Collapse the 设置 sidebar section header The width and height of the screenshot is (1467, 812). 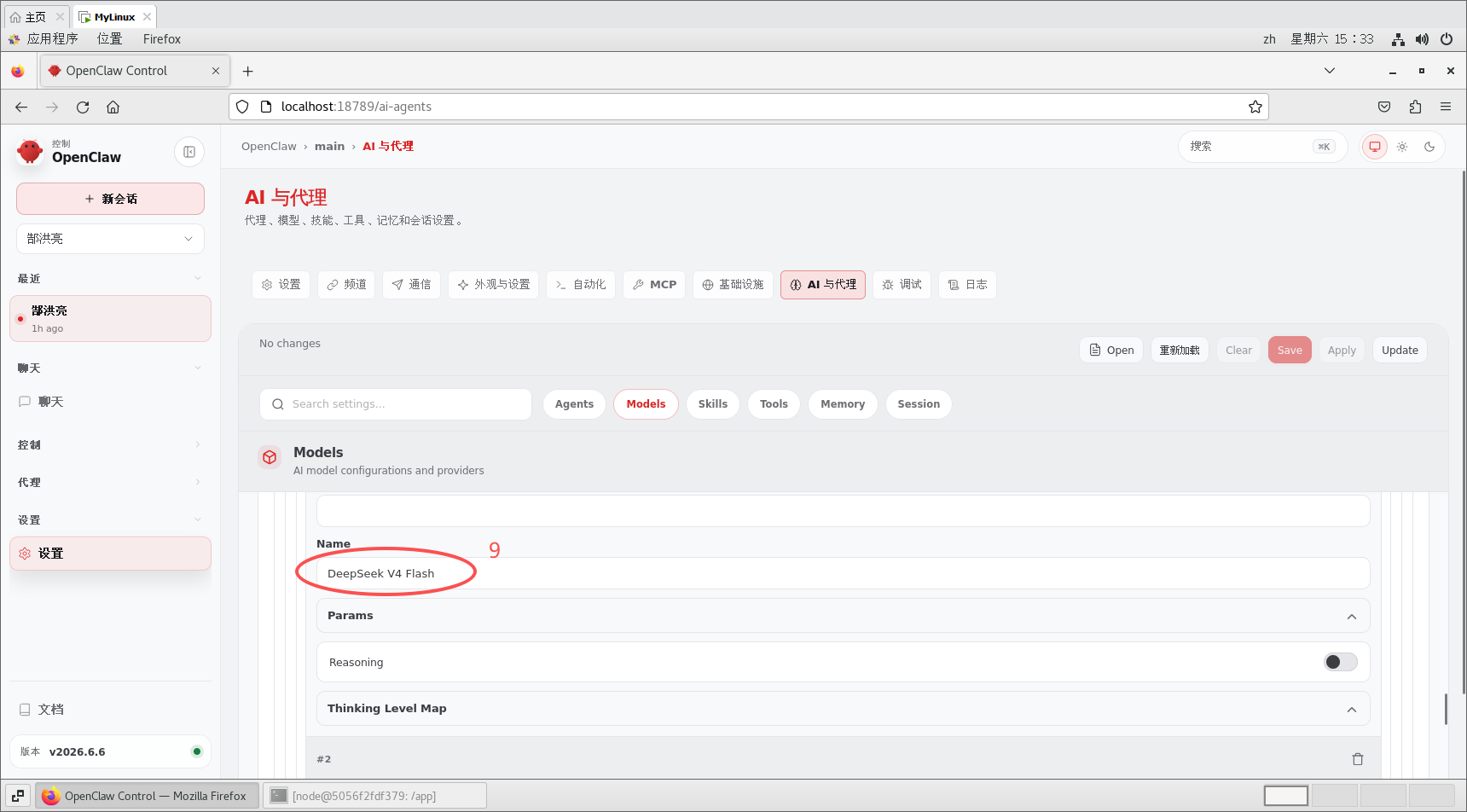coord(111,520)
